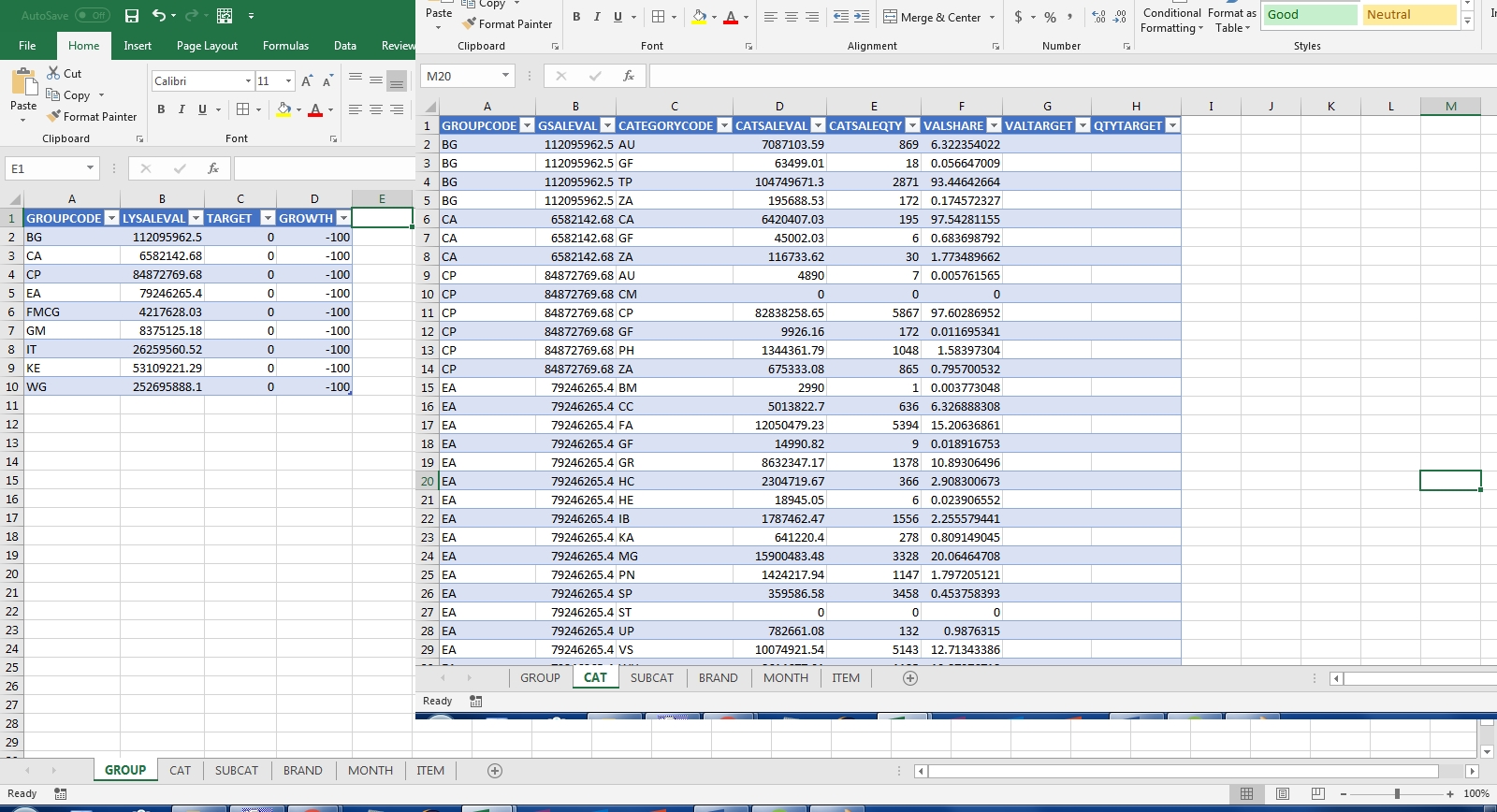The image size is (1497, 812).
Task: Click the Save icon in the title bar
Action: pyautogui.click(x=132, y=16)
